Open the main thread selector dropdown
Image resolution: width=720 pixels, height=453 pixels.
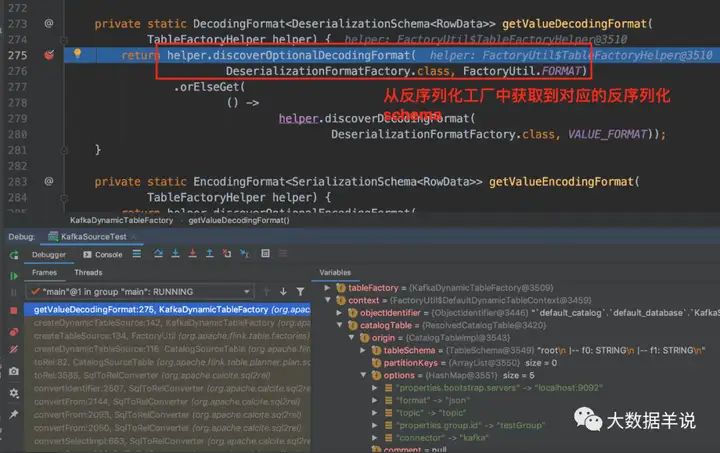(140, 292)
